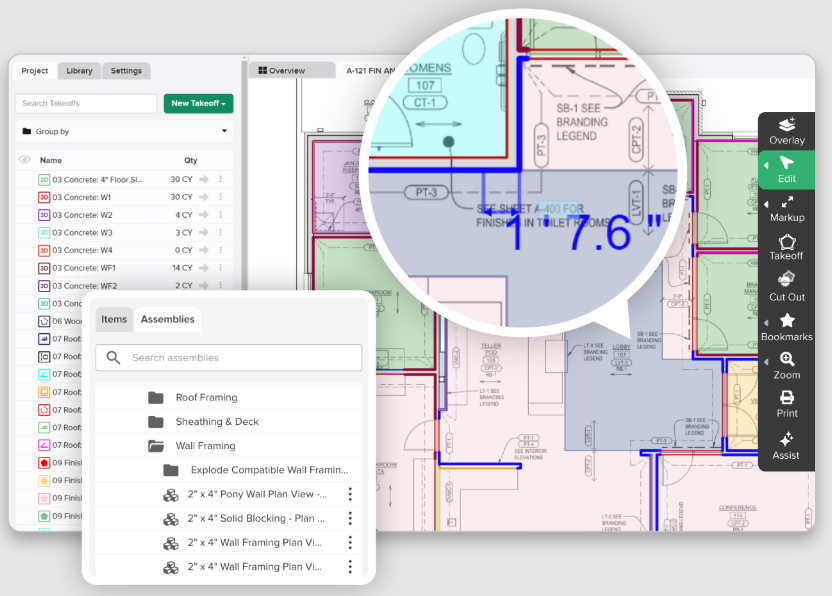Click the 3D icon for 03 Concrete: W4

tap(44, 250)
